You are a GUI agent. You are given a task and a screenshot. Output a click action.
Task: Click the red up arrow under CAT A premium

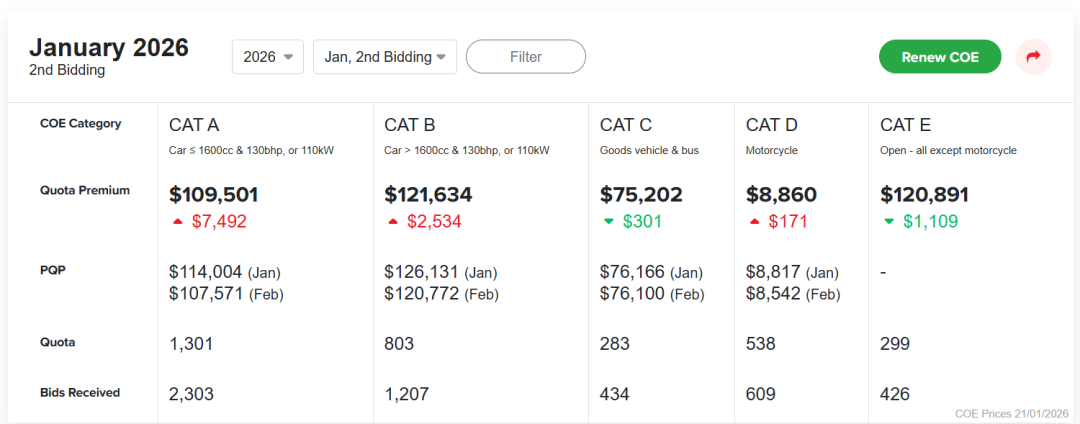(x=178, y=222)
